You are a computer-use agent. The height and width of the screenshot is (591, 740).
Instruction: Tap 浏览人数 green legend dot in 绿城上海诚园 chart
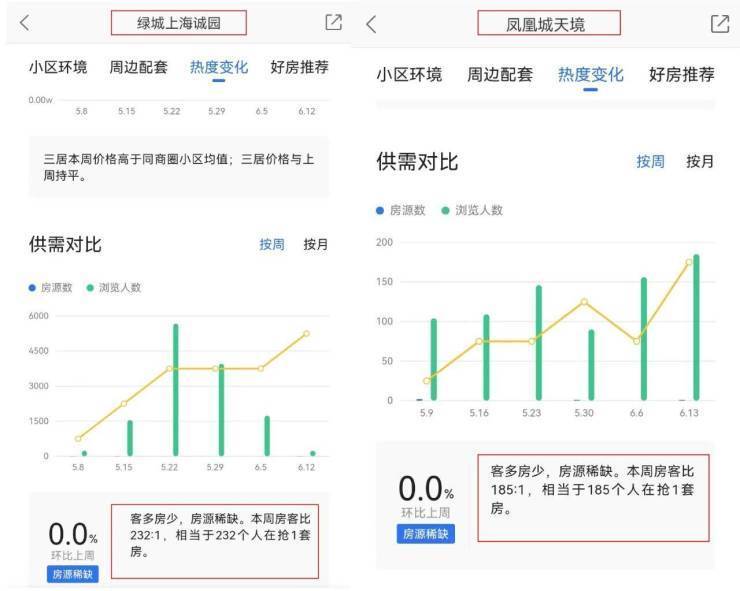(90, 288)
